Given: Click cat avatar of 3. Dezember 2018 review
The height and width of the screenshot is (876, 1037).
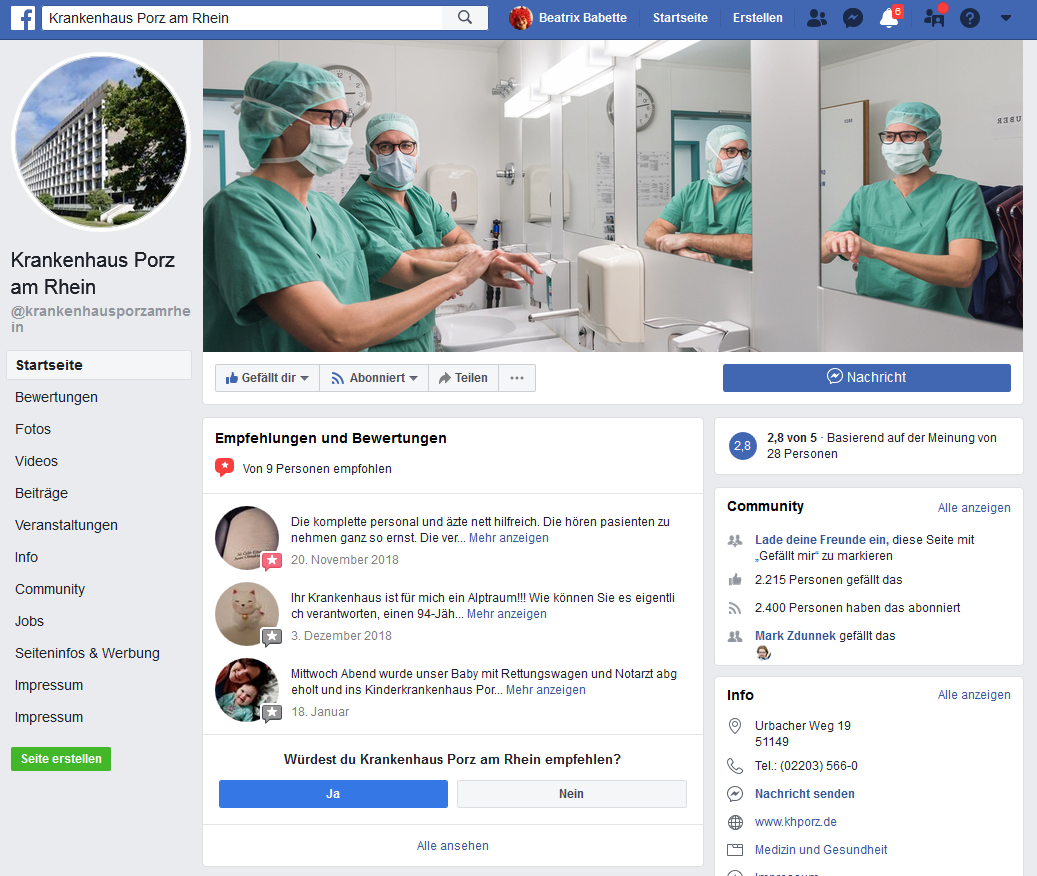Looking at the screenshot, I should pyautogui.click(x=247, y=614).
